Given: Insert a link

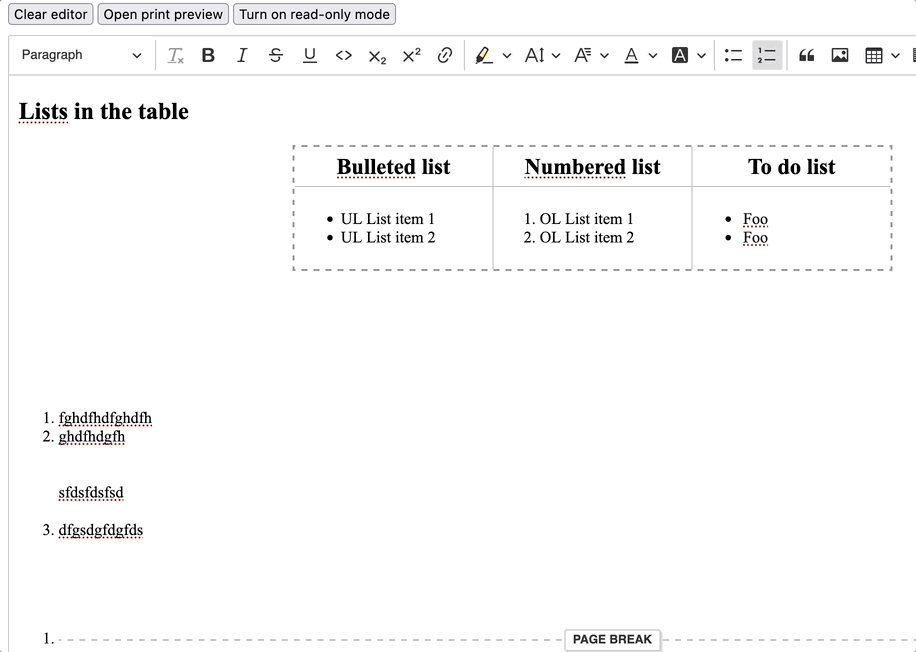Looking at the screenshot, I should (x=444, y=55).
